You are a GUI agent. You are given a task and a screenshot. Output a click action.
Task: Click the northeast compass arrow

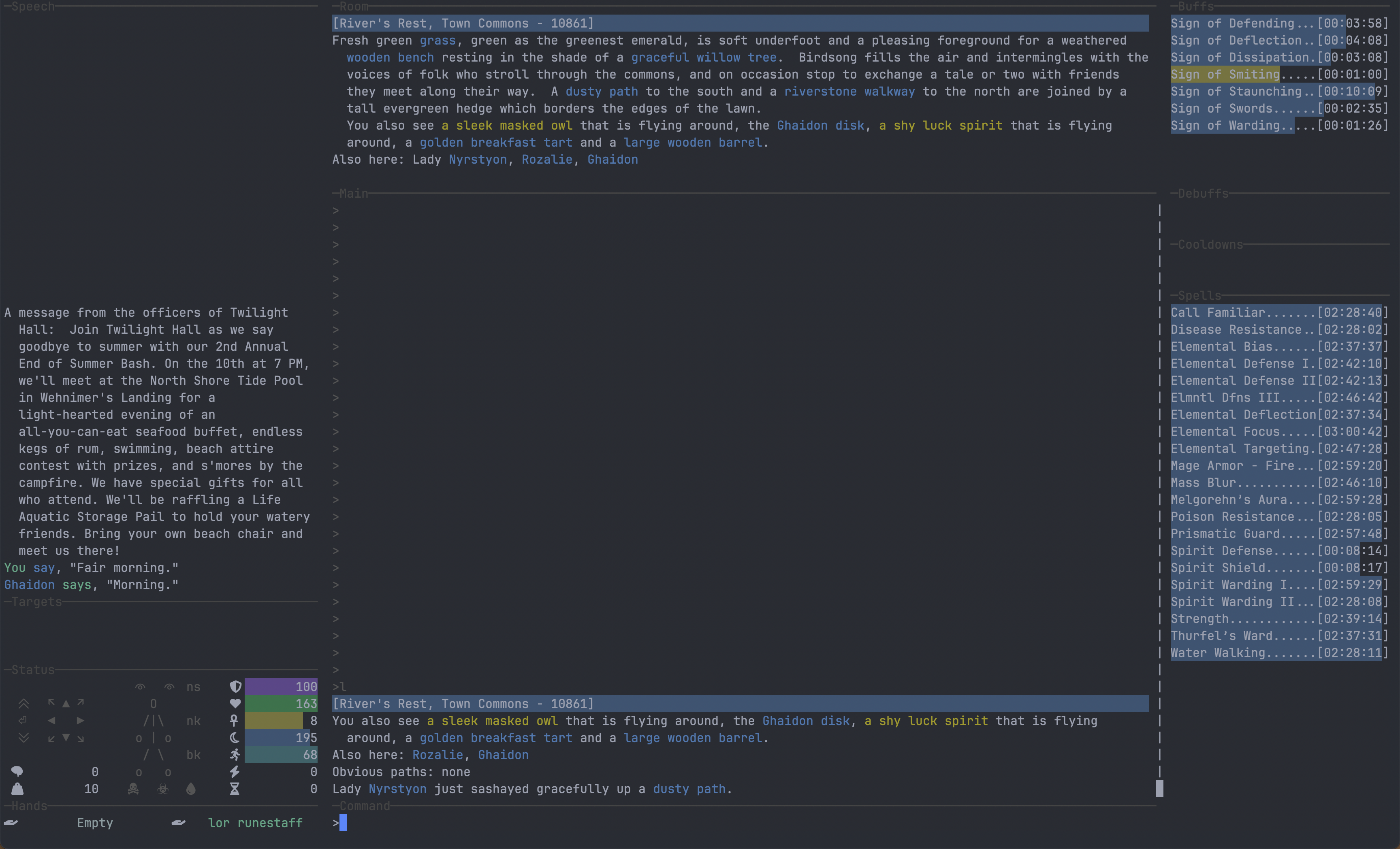[81, 703]
